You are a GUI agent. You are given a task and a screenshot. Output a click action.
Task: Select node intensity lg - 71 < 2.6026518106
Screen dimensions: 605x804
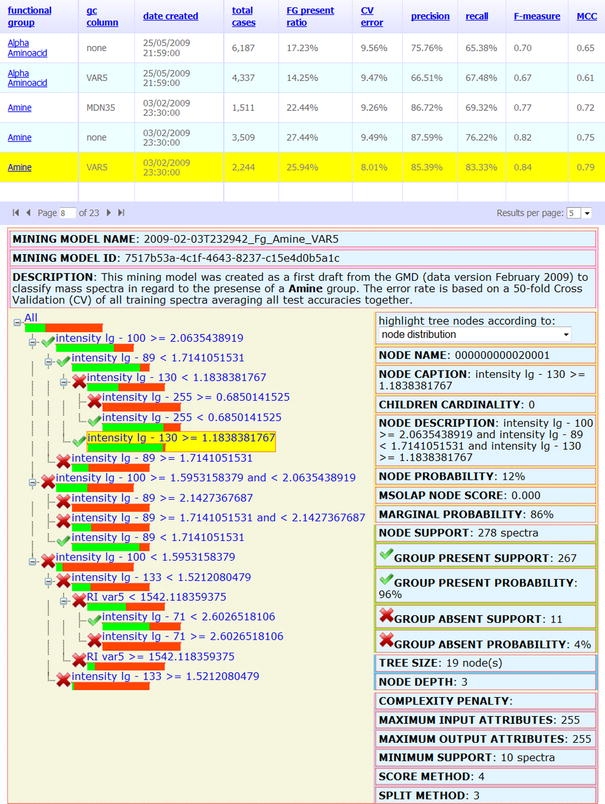coord(189,616)
